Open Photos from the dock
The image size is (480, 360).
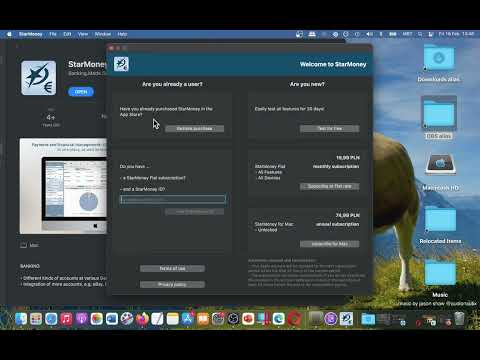tap(97, 319)
